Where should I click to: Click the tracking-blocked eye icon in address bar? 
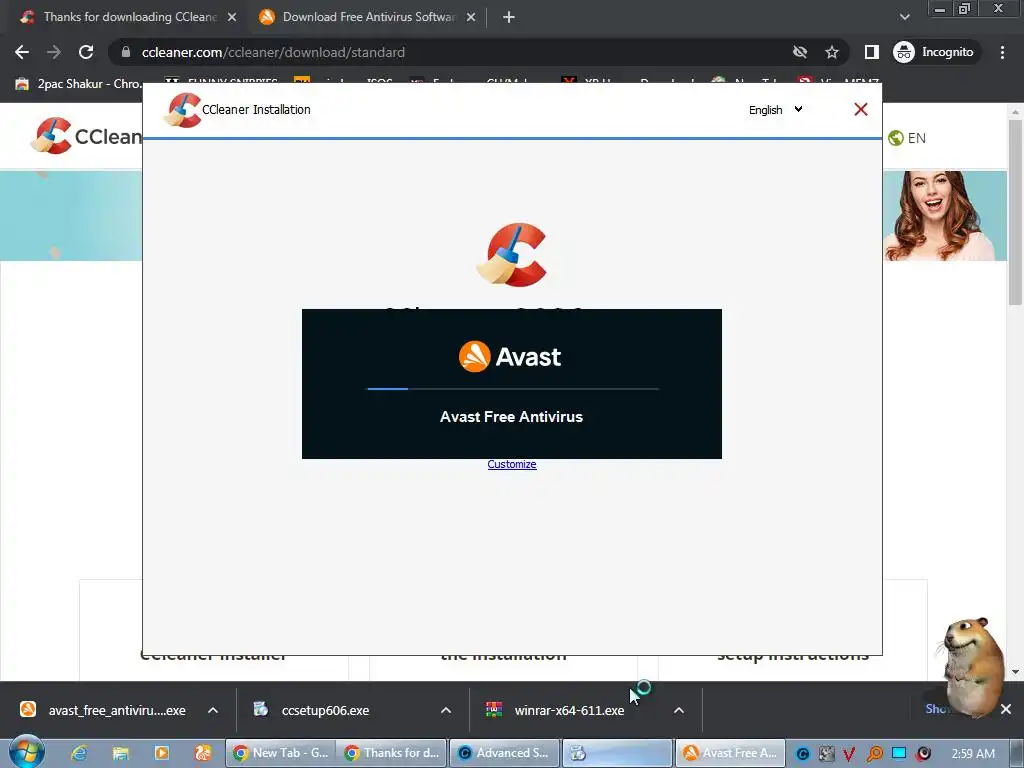(800, 52)
